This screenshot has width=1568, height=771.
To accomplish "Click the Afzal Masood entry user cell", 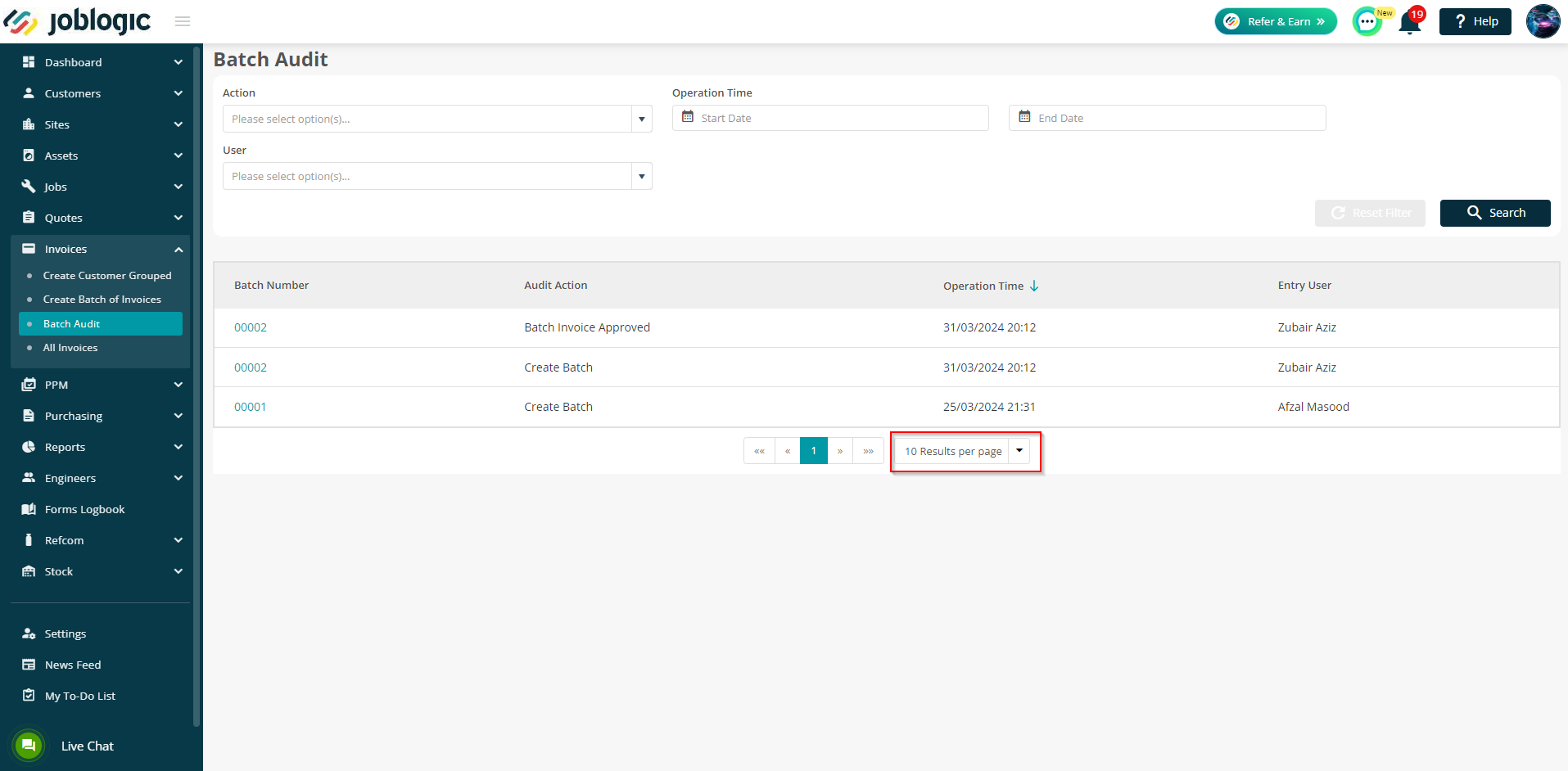I will click(x=1313, y=407).
